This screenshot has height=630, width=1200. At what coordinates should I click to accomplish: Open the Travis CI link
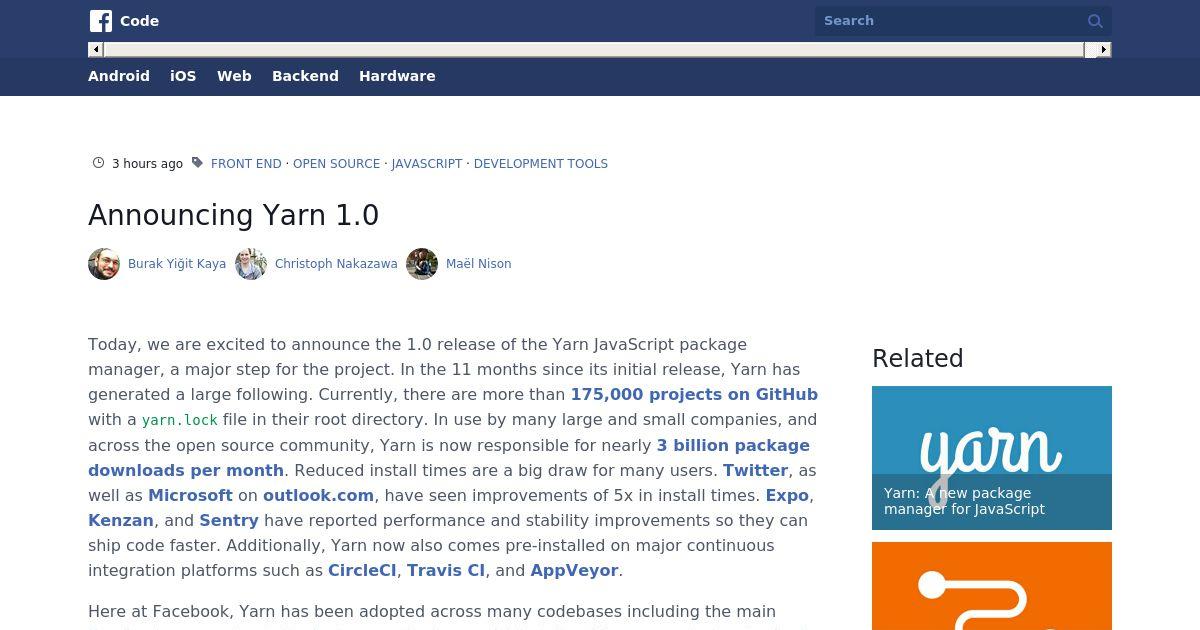[446, 570]
